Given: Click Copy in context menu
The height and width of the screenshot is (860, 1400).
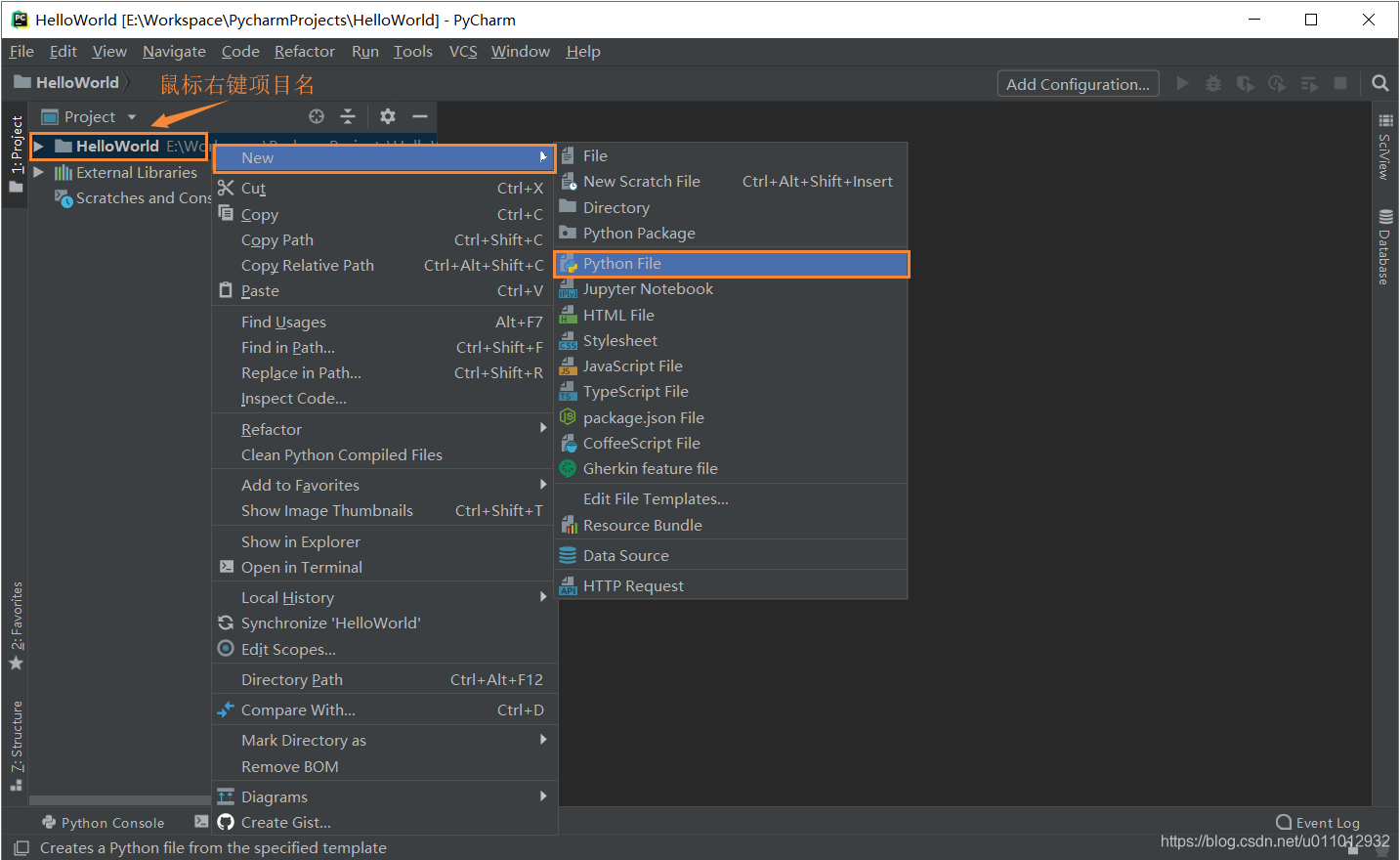Looking at the screenshot, I should click(384, 214).
